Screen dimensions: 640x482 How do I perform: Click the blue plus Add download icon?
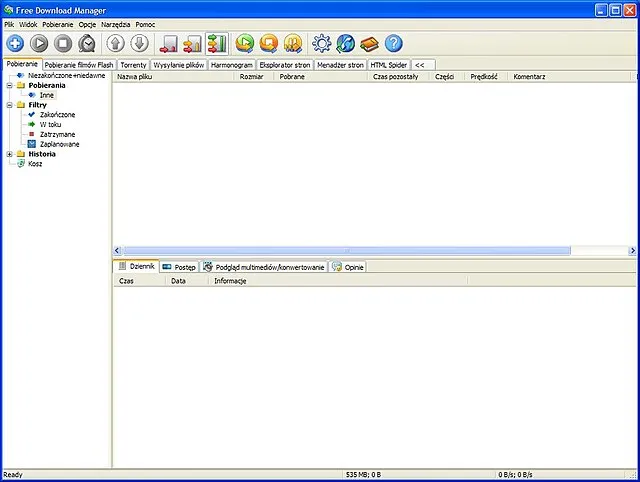click(16, 43)
